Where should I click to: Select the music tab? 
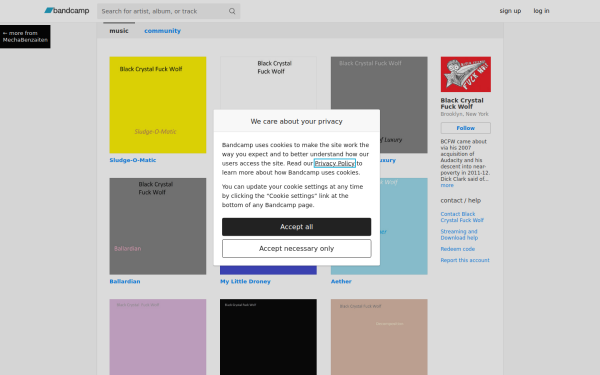click(x=119, y=31)
